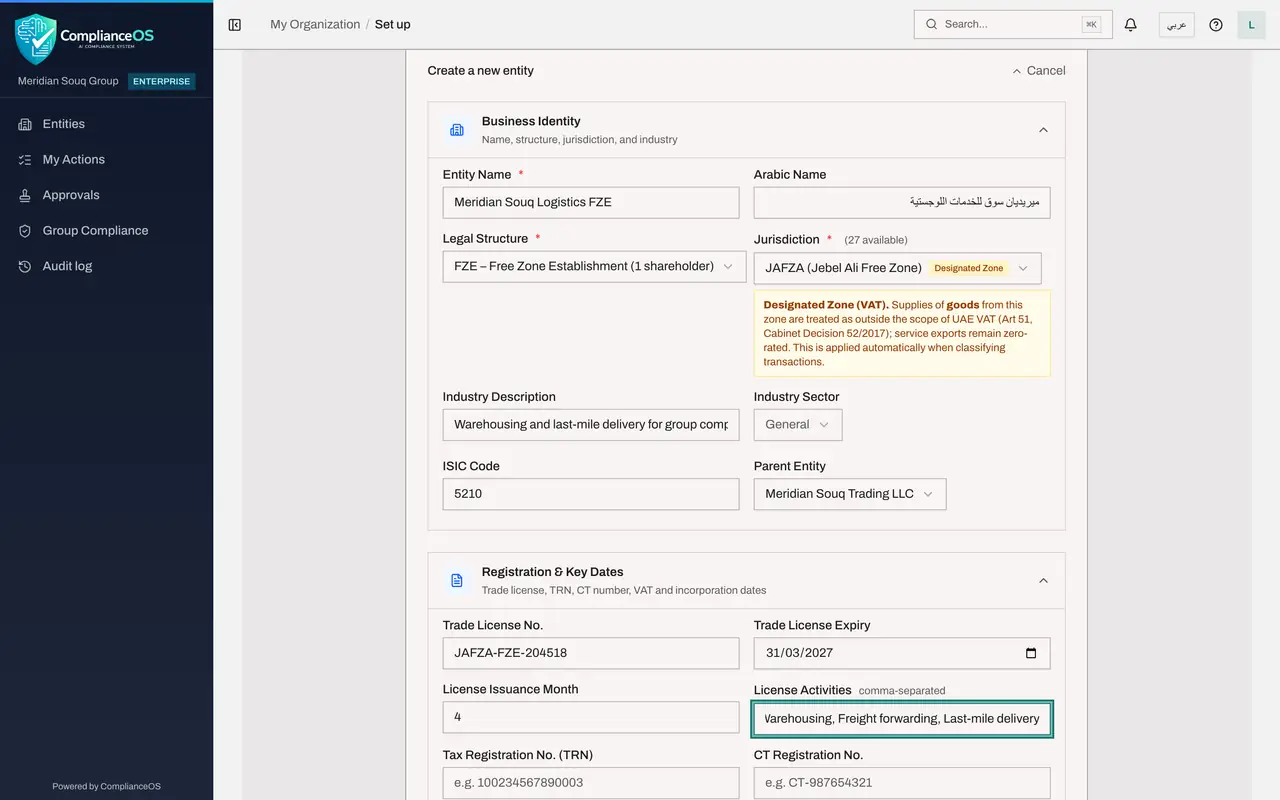Click the Business Identity building icon
This screenshot has height=800, width=1280.
tap(457, 130)
